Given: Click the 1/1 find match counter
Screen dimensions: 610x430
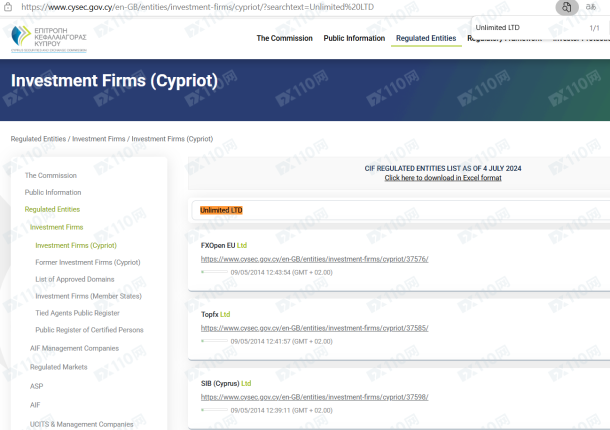Looking at the screenshot, I should pos(594,28).
